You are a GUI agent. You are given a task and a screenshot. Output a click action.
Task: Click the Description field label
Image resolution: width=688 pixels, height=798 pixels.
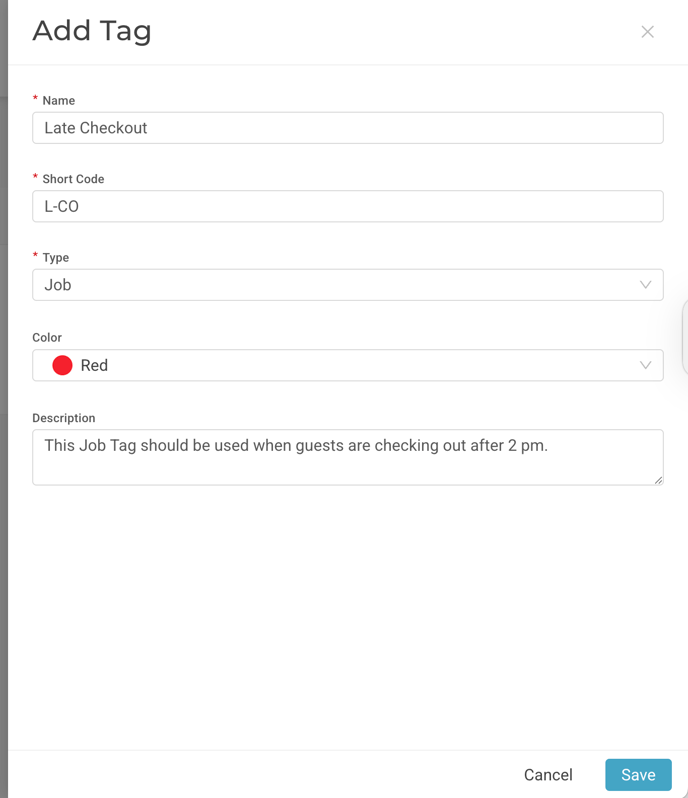(64, 418)
